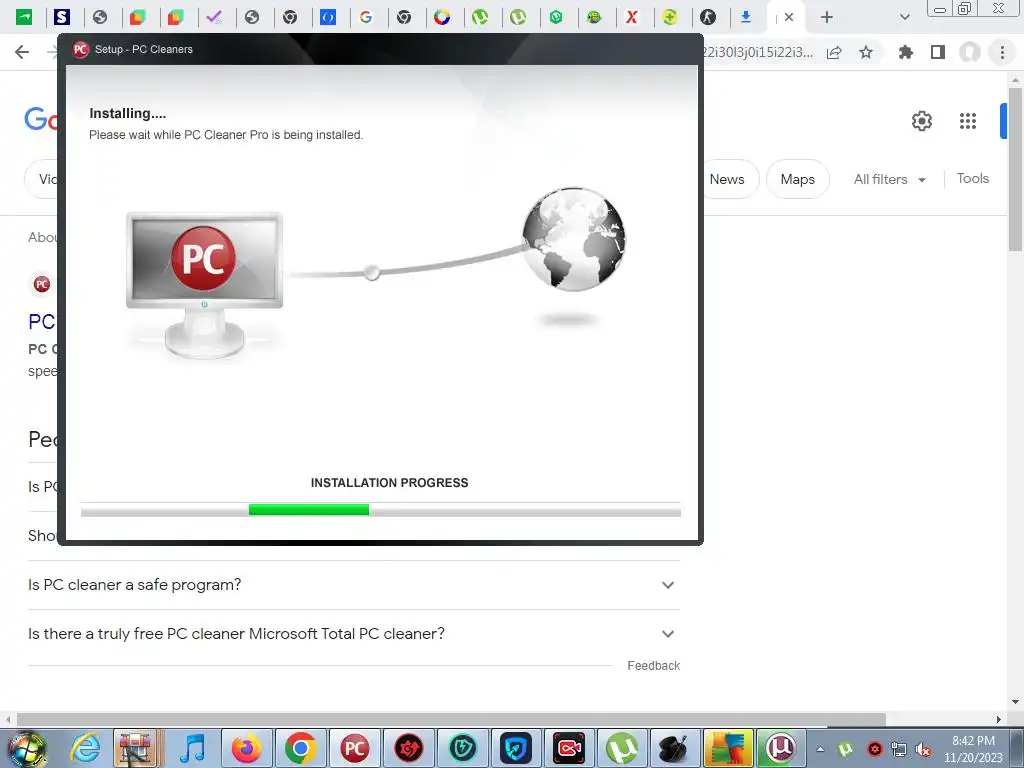Switch to the red X favicon tab
This screenshot has height=768, width=1024.
coord(632,17)
